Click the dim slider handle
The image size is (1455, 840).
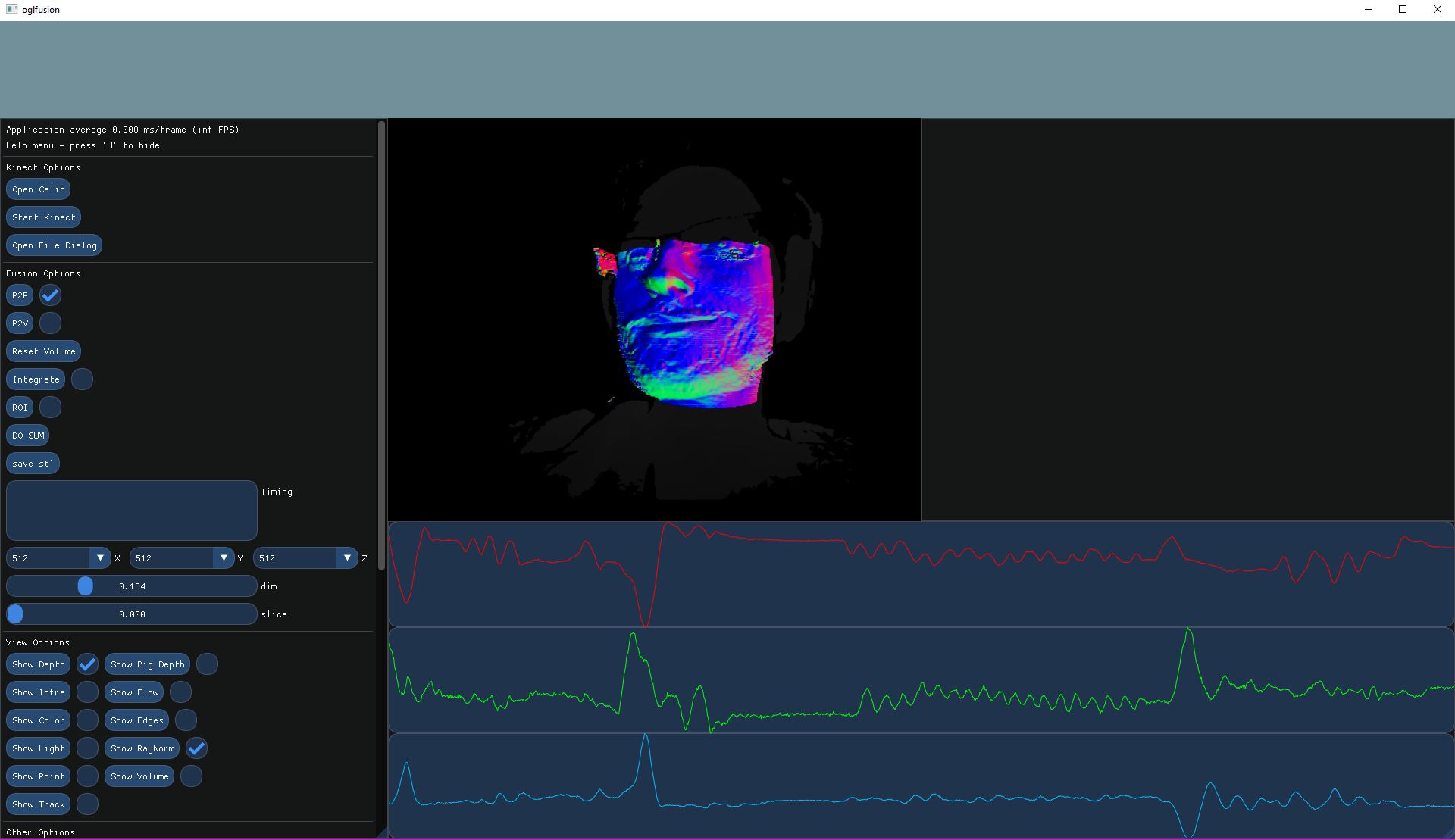[86, 586]
